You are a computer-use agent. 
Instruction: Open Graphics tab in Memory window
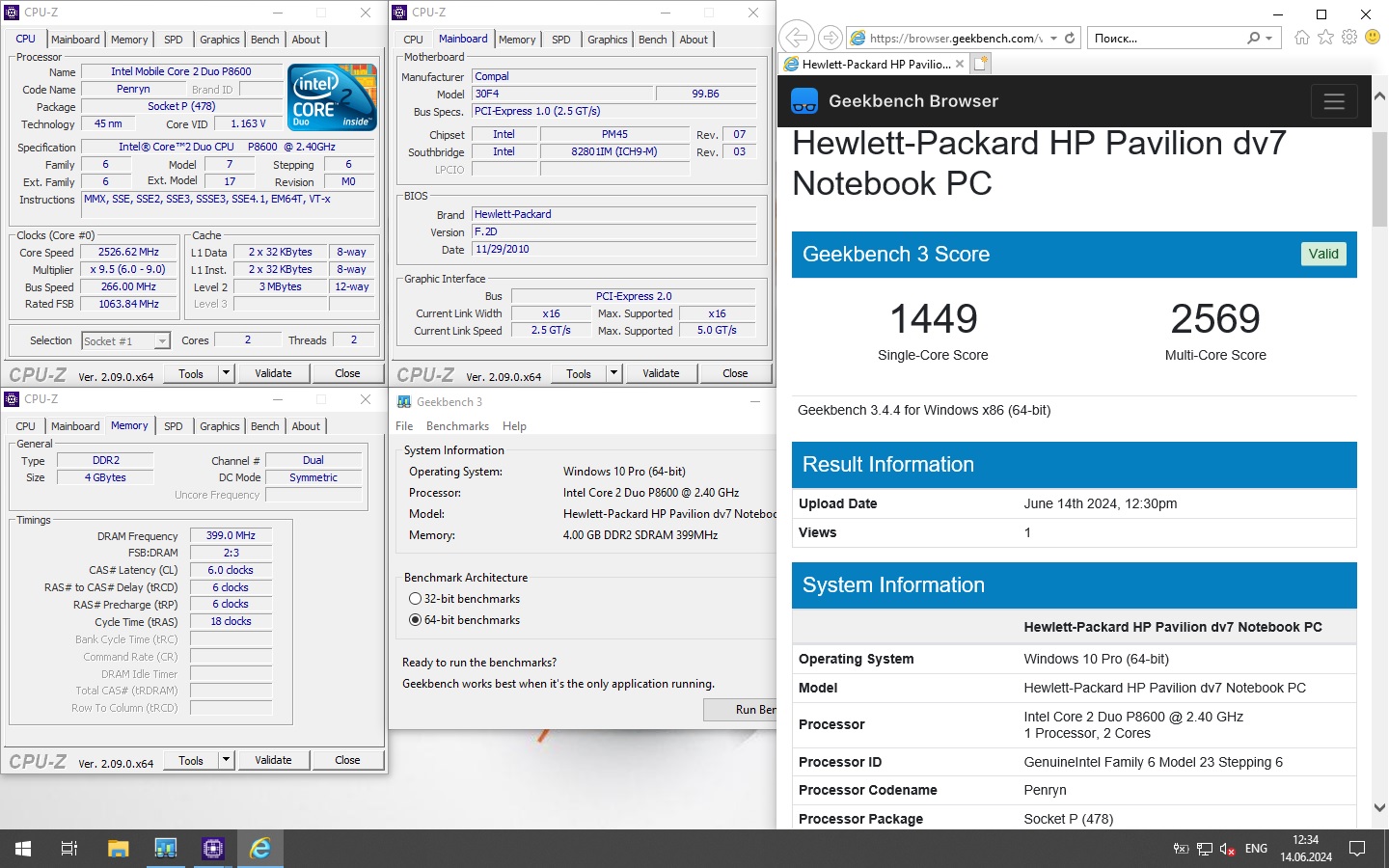(x=220, y=426)
